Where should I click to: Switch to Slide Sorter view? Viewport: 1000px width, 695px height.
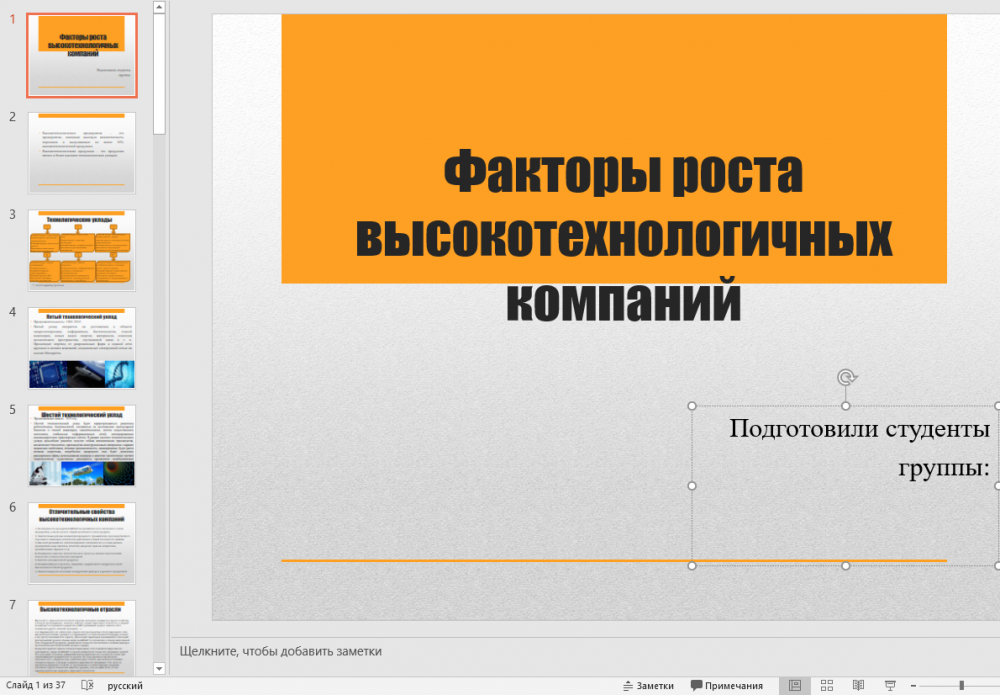click(827, 685)
